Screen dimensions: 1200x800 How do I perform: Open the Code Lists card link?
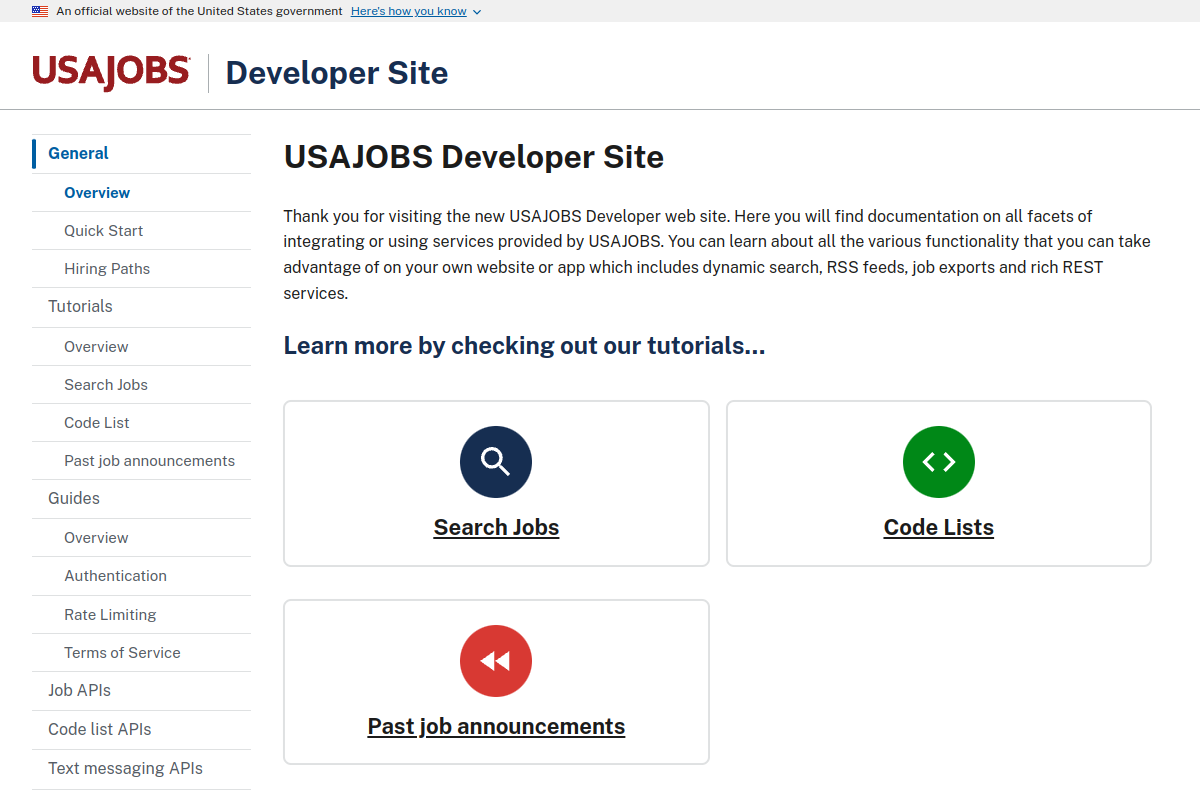pos(939,527)
